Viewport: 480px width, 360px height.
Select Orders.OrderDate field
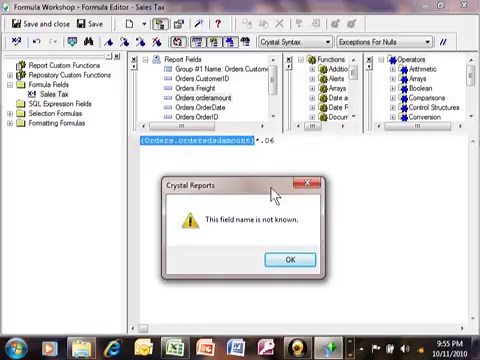pyautogui.click(x=200, y=107)
